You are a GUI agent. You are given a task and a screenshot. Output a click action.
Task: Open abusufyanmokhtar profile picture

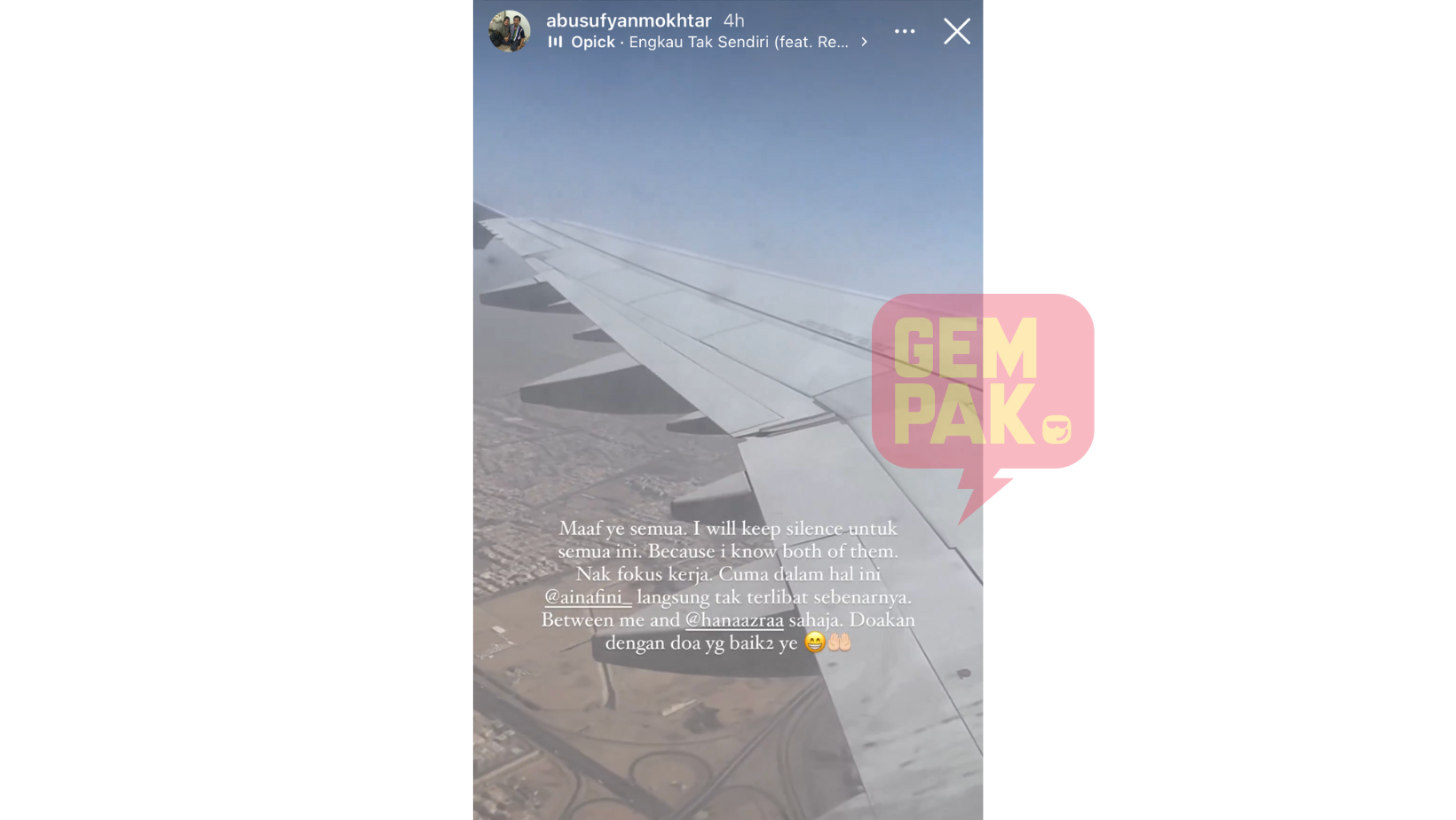[510, 31]
